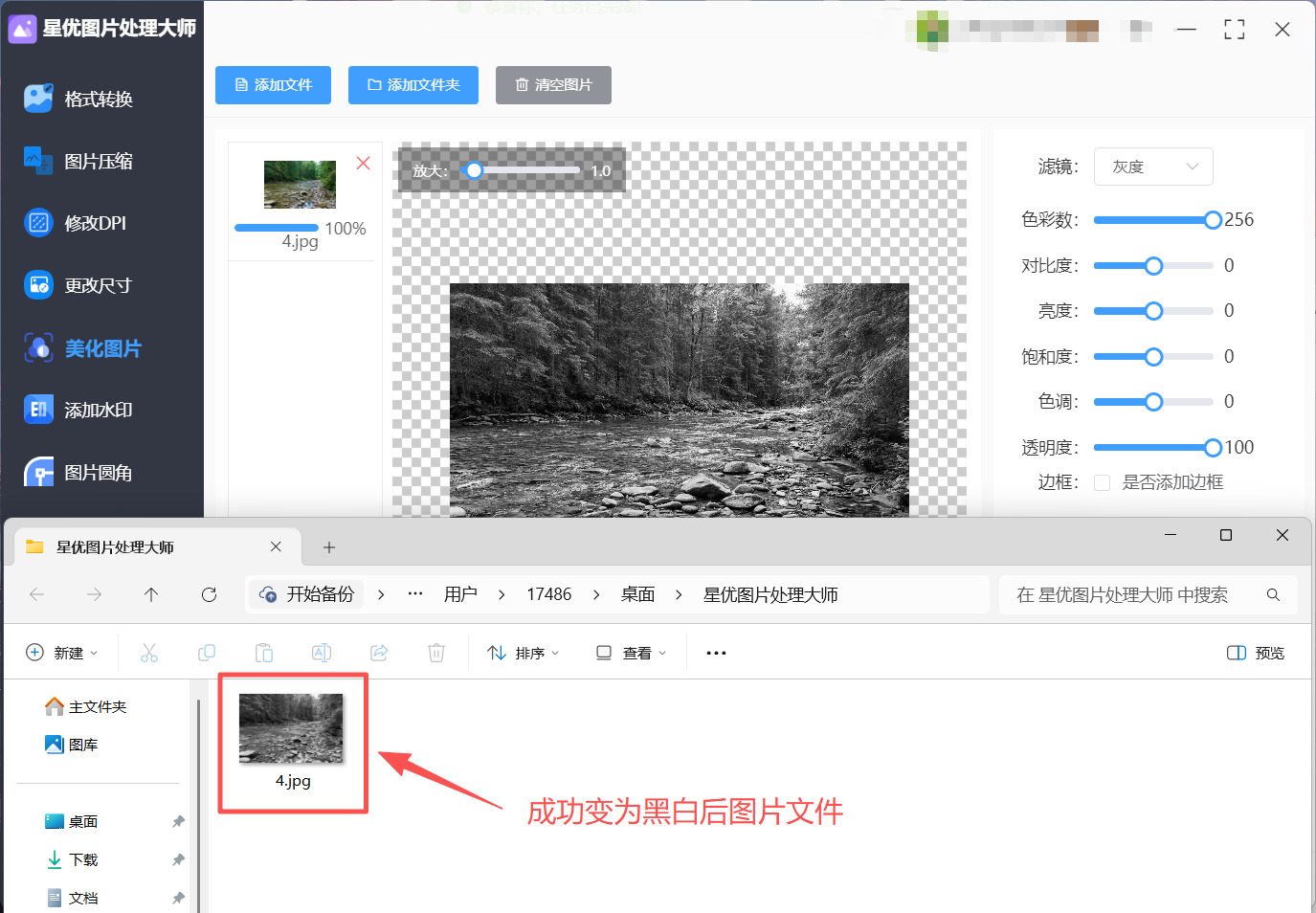The height and width of the screenshot is (913, 1316).
Task: Adjust the 饱和度 slider handle
Action: click(1154, 357)
